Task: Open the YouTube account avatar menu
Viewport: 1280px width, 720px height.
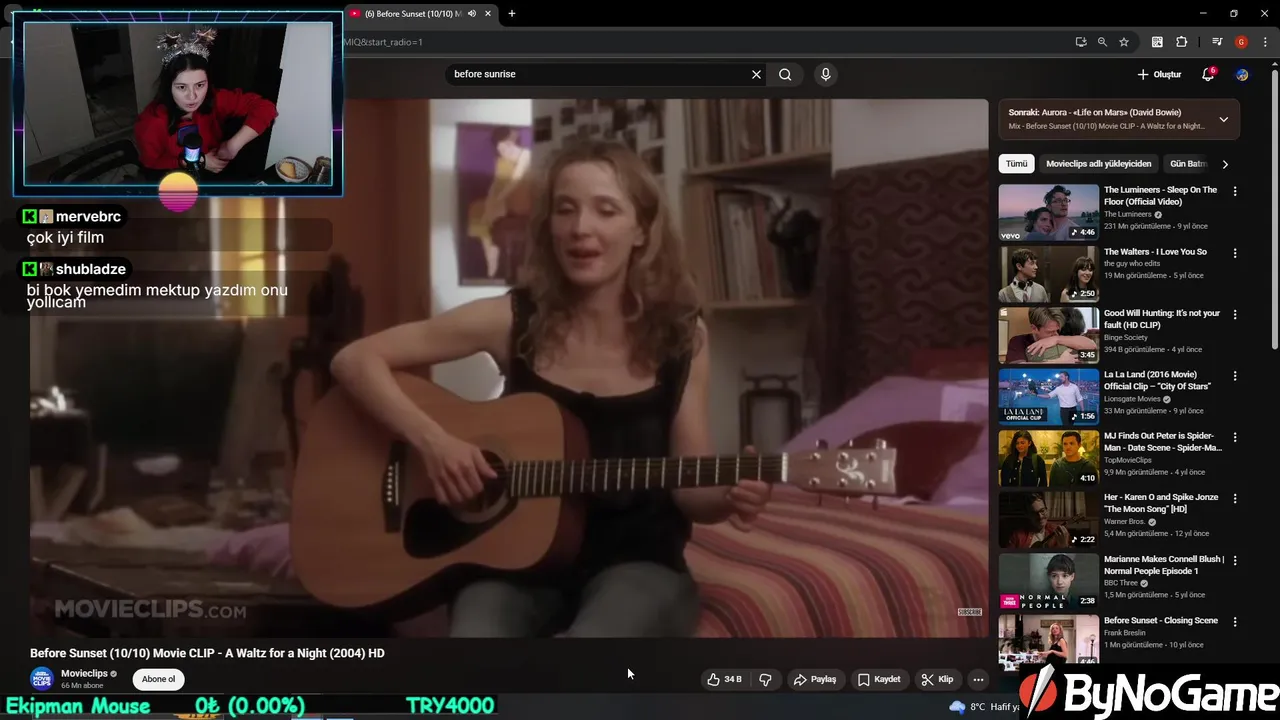Action: click(1242, 74)
